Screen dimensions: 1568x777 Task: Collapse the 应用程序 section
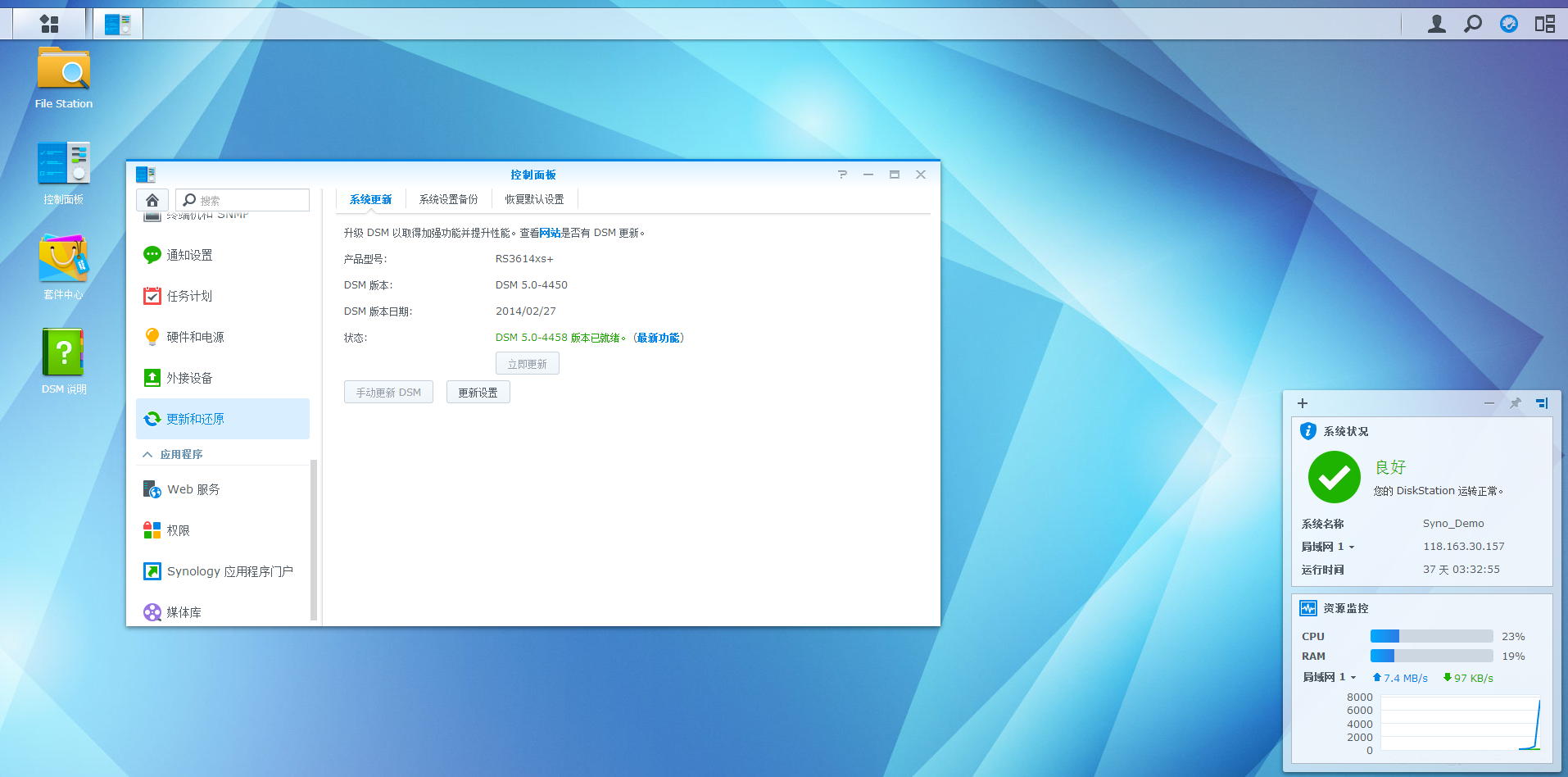(147, 454)
